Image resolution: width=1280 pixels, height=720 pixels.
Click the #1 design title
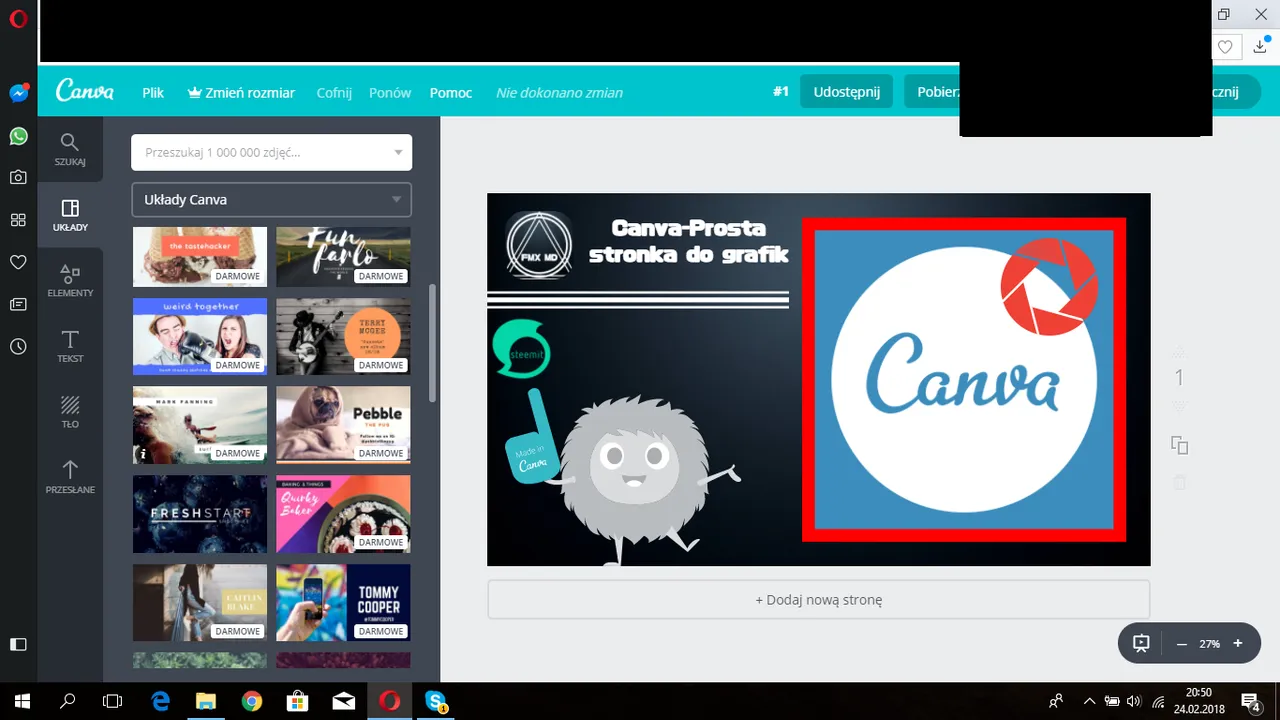(x=781, y=92)
